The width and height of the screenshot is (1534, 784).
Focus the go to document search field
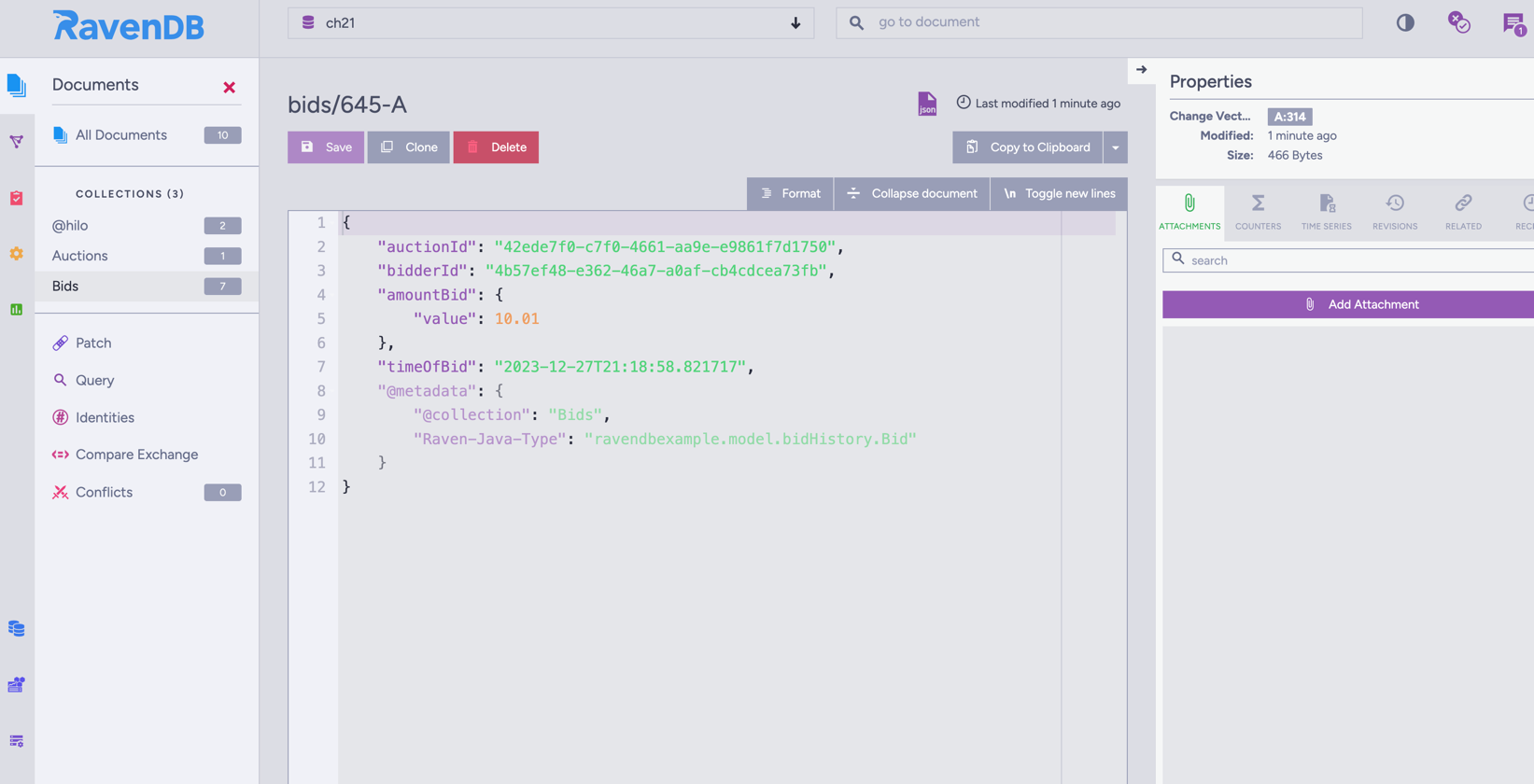1099,22
